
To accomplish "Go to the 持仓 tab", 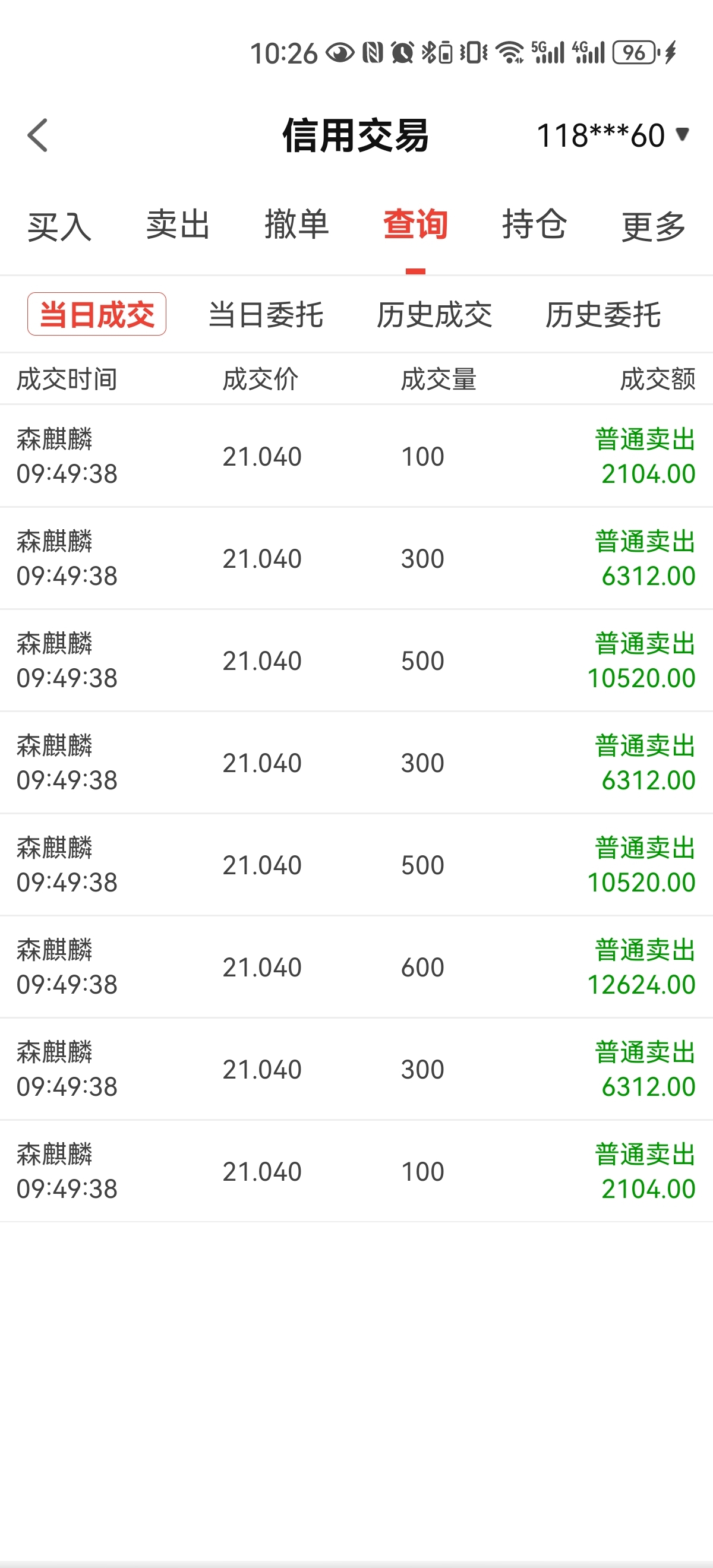I will (534, 225).
